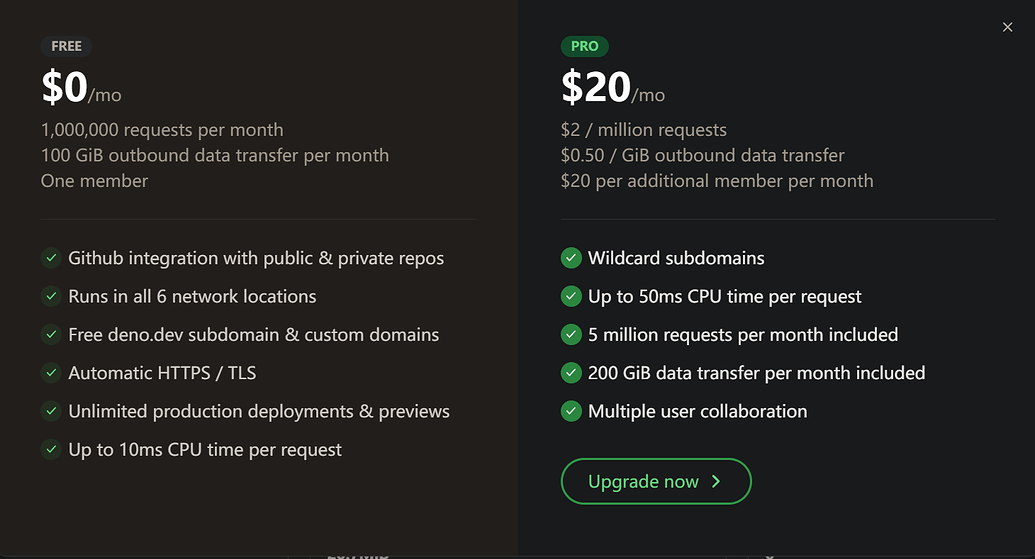The width and height of the screenshot is (1035, 559).
Task: Click the $2 / million requests line
Action: 644,130
